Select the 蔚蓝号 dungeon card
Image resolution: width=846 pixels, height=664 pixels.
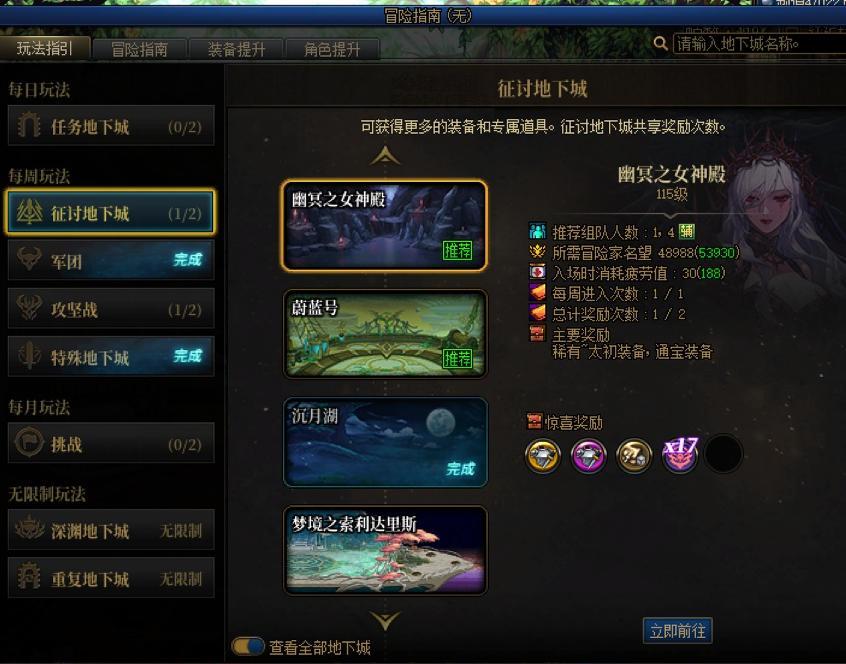[x=385, y=333]
